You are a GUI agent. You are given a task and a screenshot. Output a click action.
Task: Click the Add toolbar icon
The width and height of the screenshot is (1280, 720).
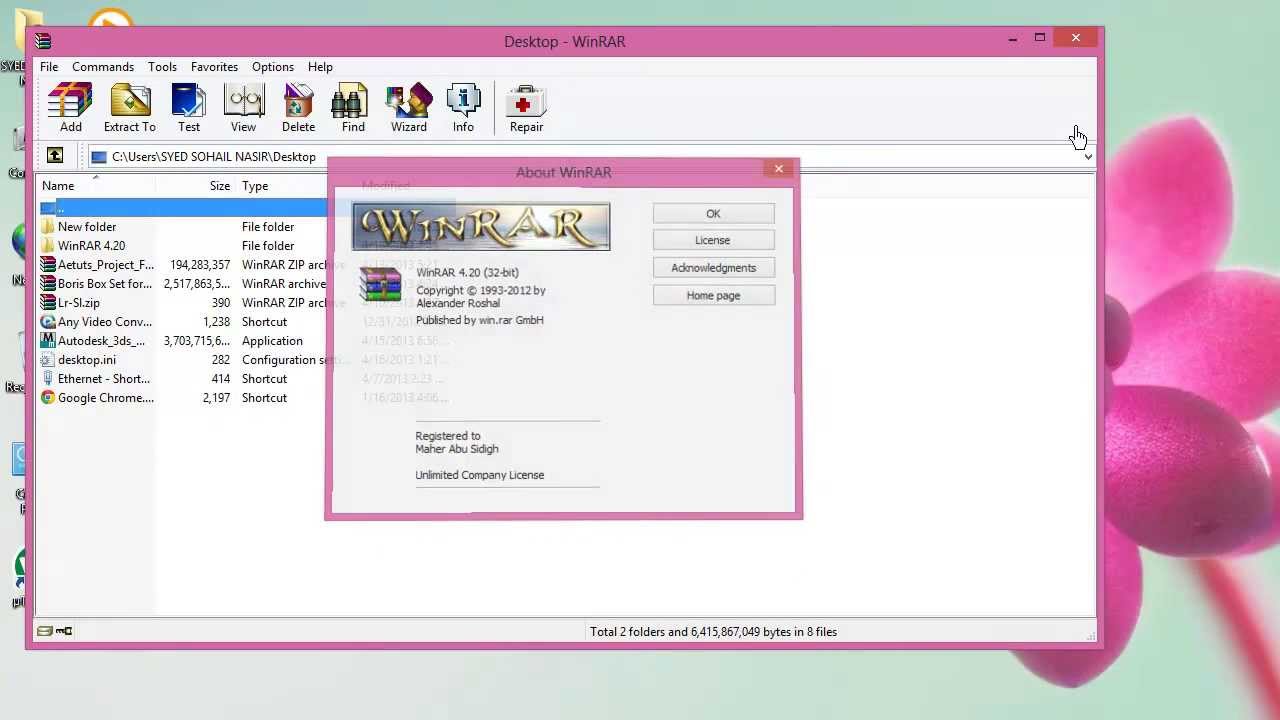[70, 108]
